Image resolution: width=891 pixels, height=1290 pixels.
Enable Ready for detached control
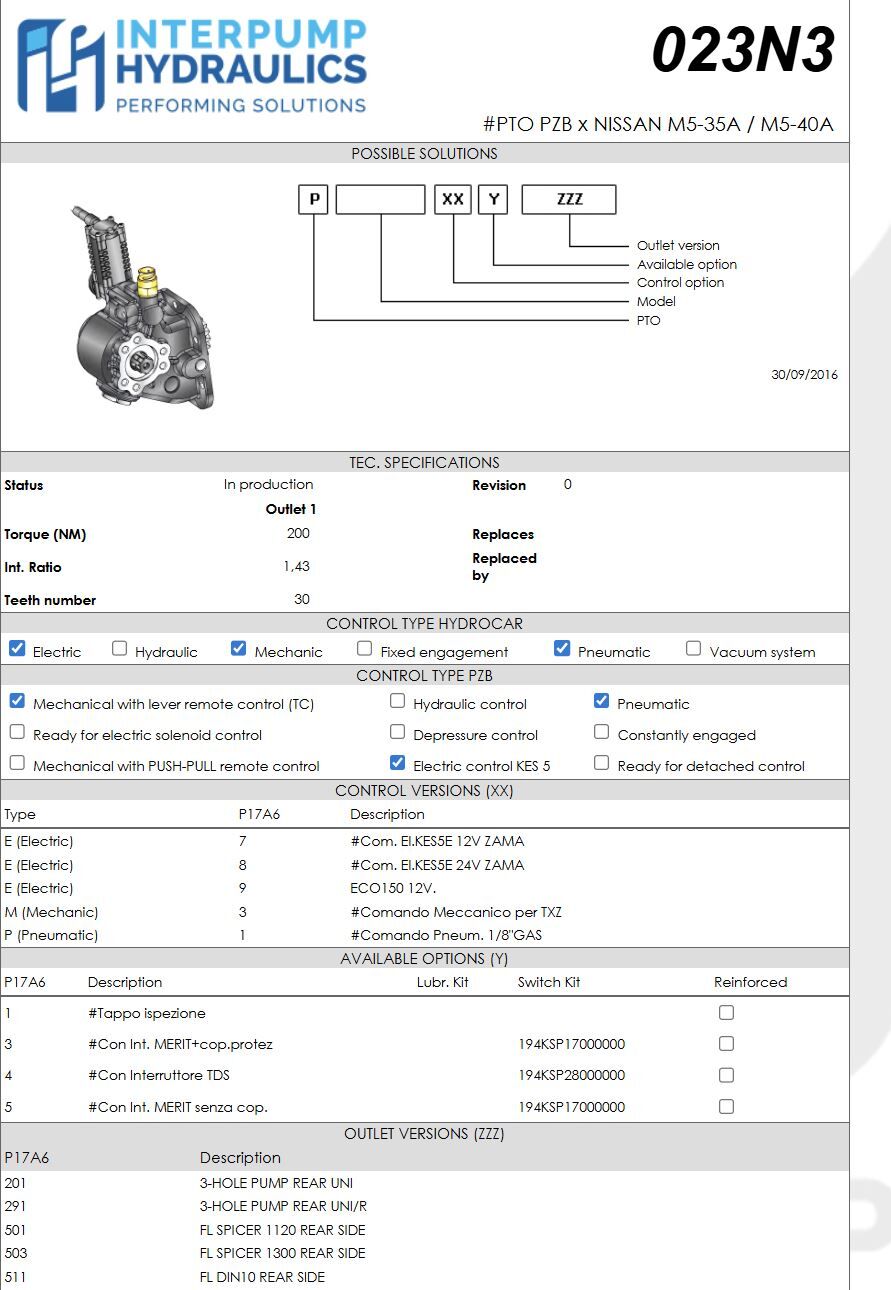tap(601, 763)
